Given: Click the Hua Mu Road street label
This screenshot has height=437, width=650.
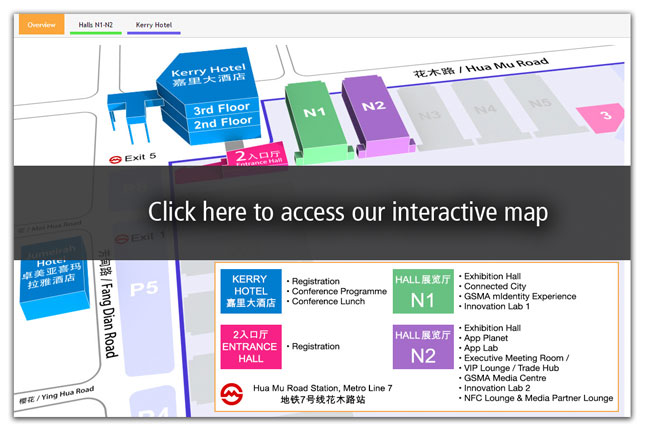Looking at the screenshot, I should point(481,68).
